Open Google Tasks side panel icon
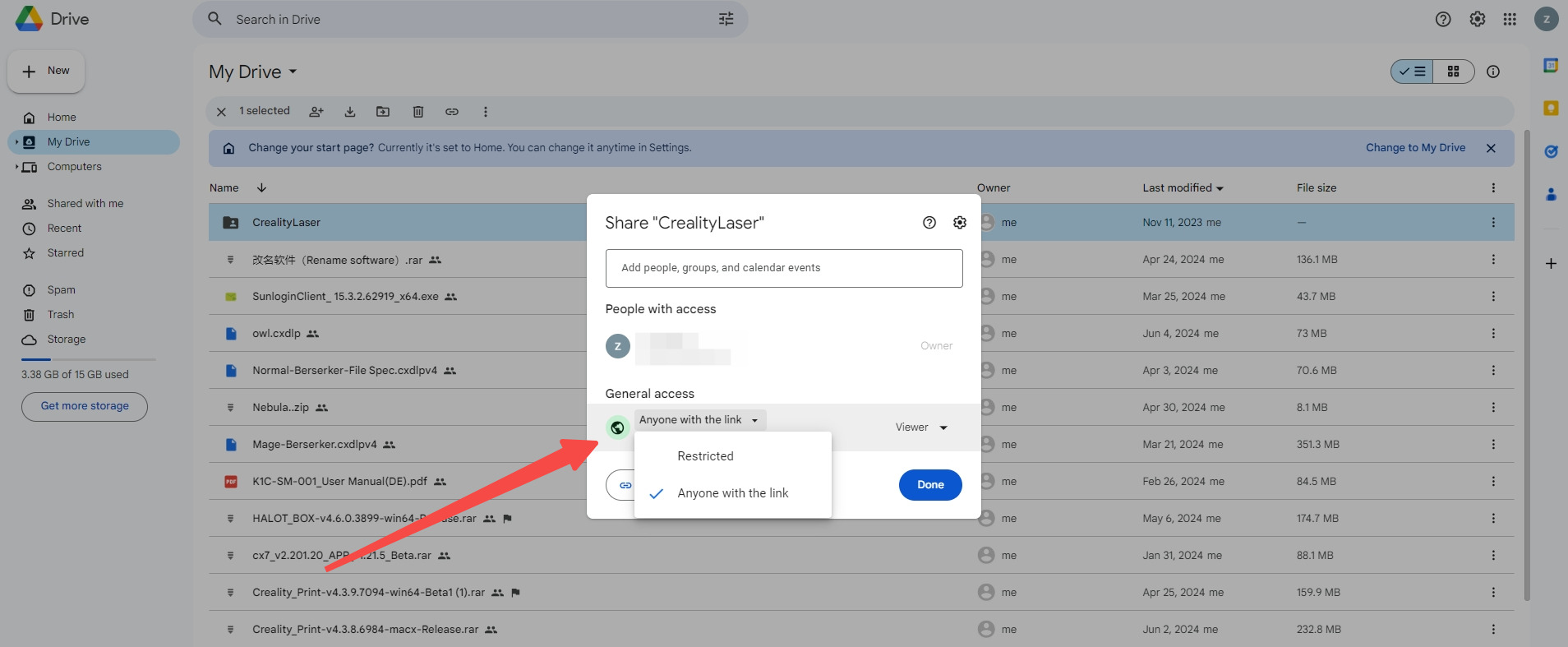The image size is (1568, 647). pyautogui.click(x=1551, y=151)
